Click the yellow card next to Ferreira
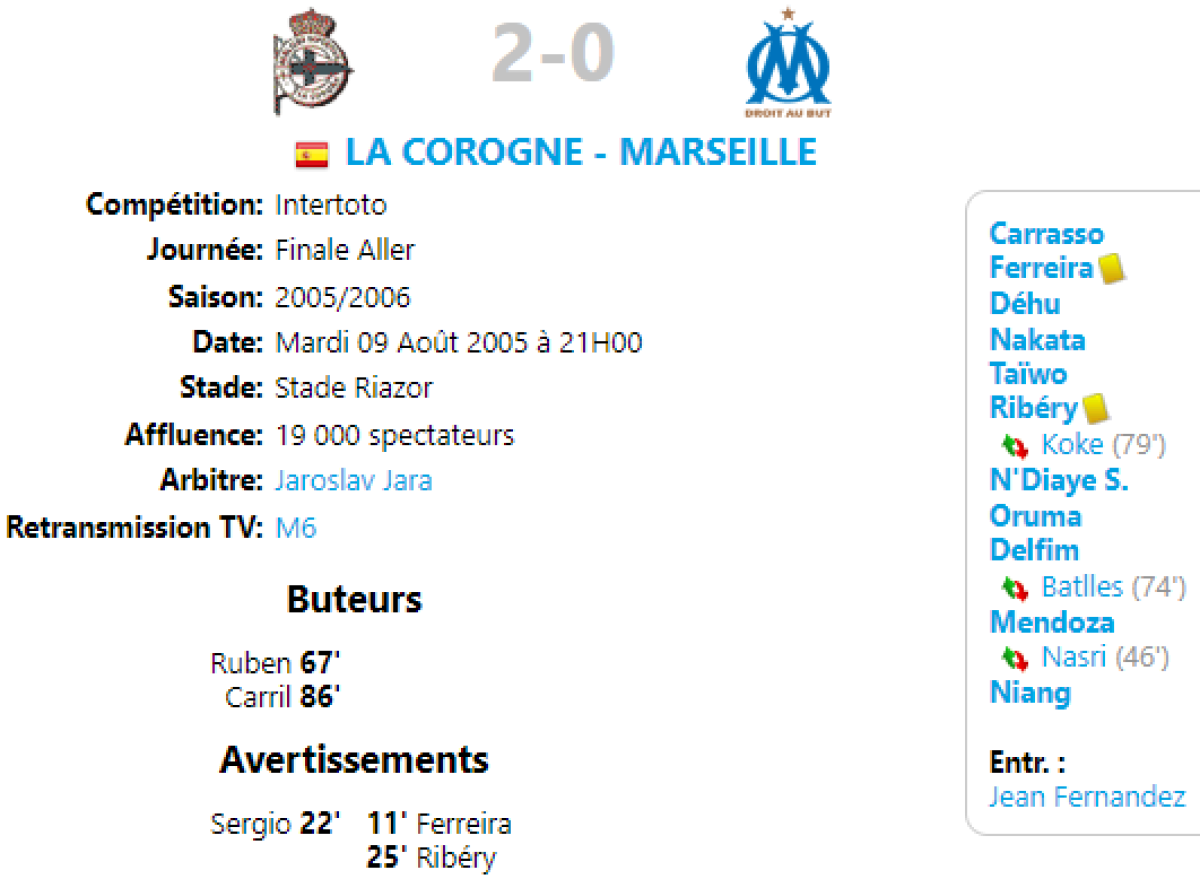The height and width of the screenshot is (879, 1200). tap(1111, 269)
